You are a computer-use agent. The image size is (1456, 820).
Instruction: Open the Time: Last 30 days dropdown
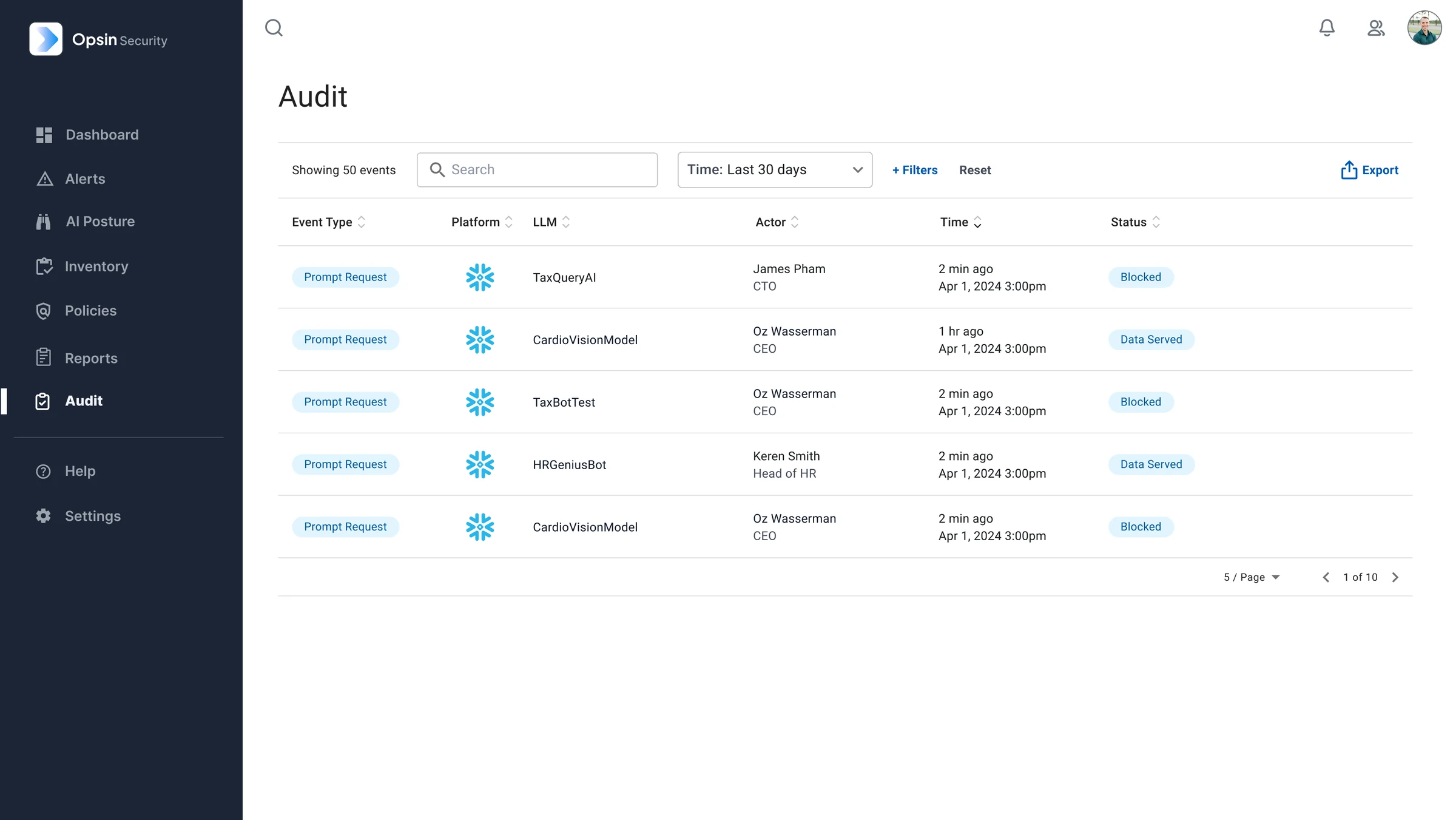[775, 170]
